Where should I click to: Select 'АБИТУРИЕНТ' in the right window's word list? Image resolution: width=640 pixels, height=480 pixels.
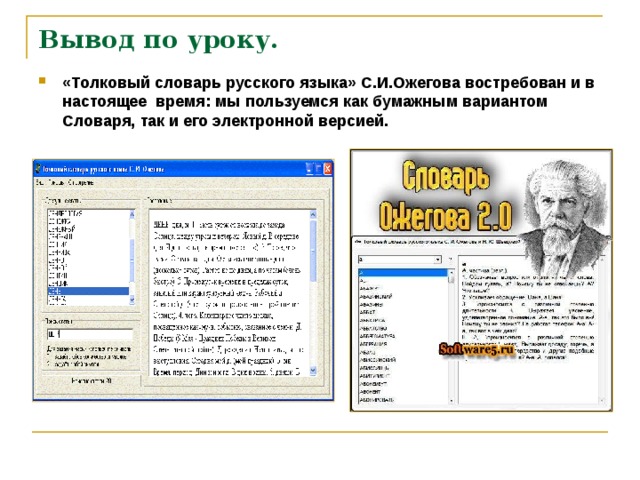(x=375, y=376)
